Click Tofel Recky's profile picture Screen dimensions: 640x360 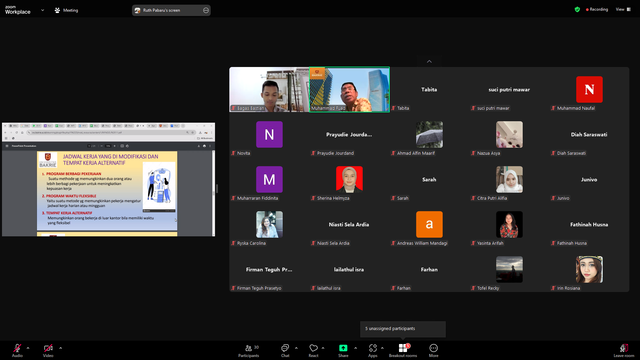[509, 269]
